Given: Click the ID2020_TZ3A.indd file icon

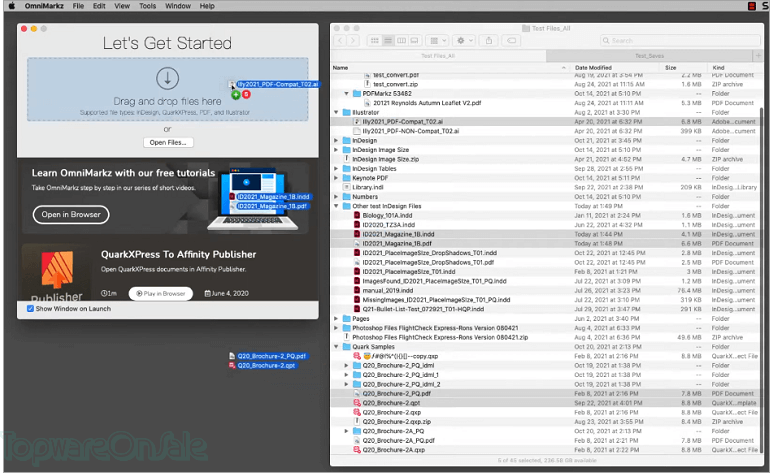Looking at the screenshot, I should point(357,225).
